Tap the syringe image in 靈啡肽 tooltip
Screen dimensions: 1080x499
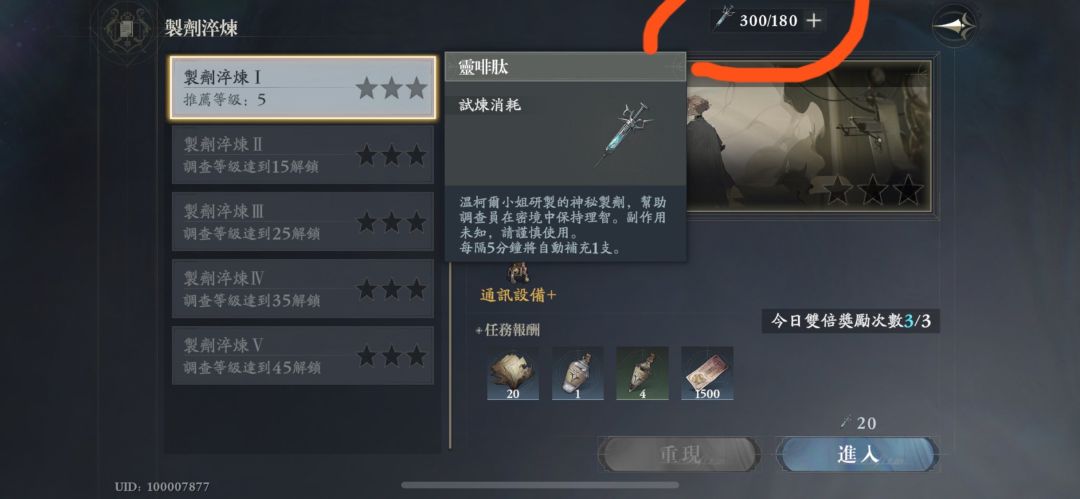(x=624, y=134)
